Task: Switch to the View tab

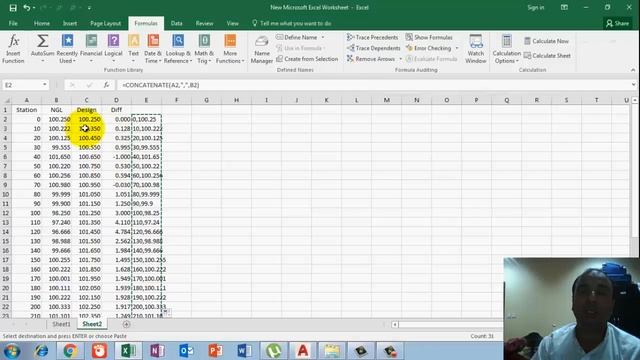Action: [233, 23]
